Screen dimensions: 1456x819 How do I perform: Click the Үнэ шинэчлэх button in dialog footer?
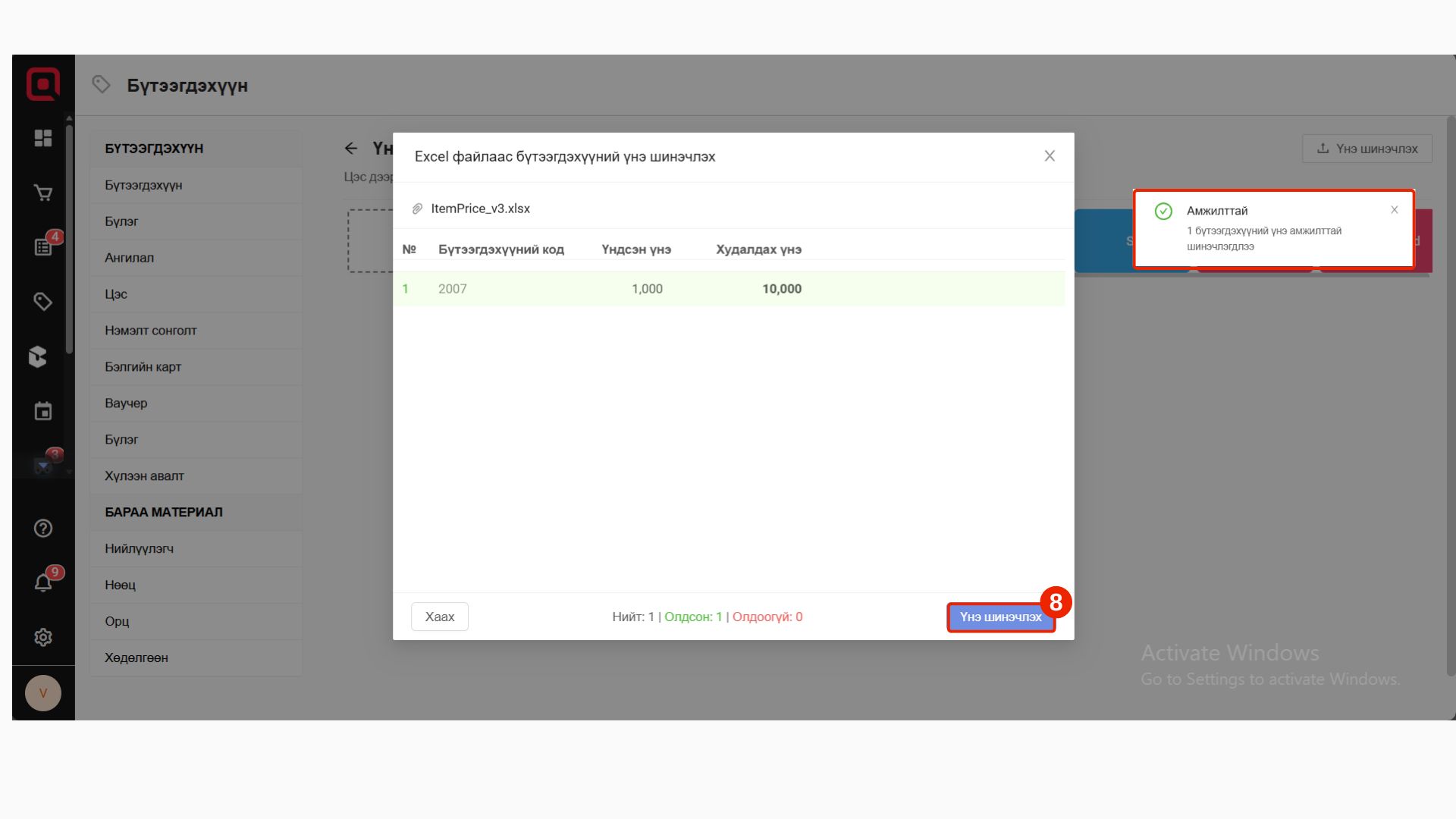click(x=1000, y=617)
